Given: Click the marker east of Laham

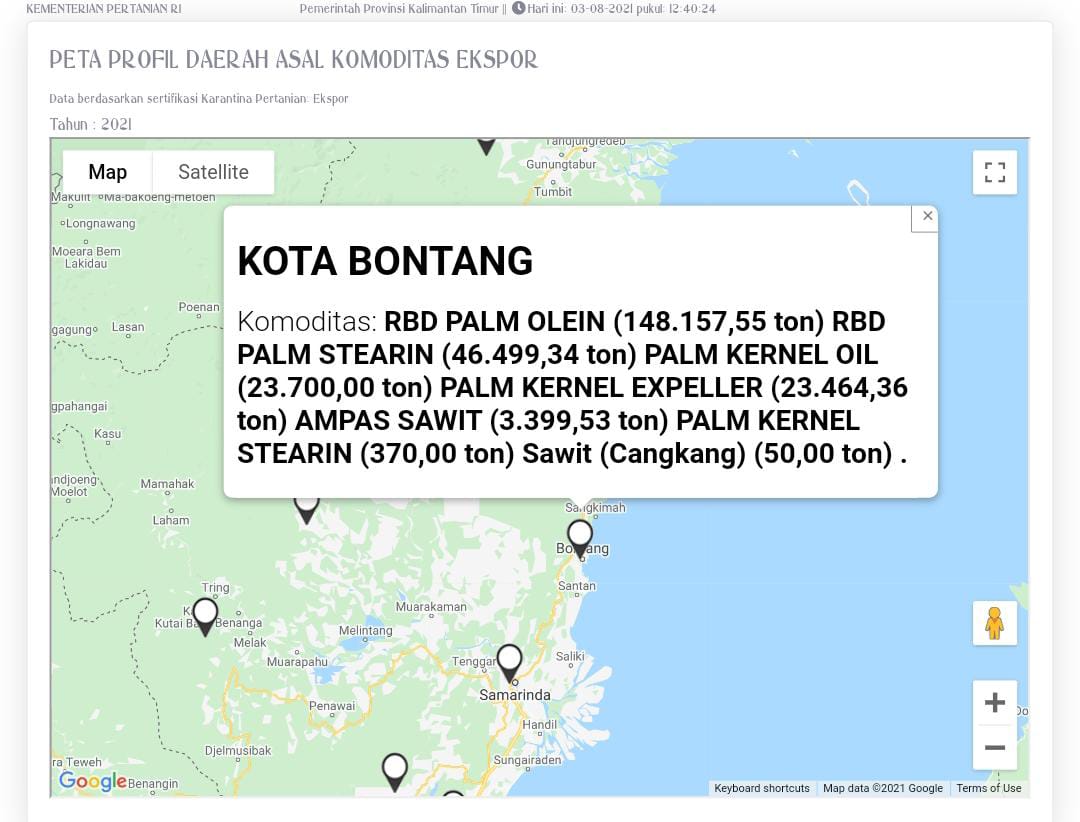Looking at the screenshot, I should coord(306,507).
